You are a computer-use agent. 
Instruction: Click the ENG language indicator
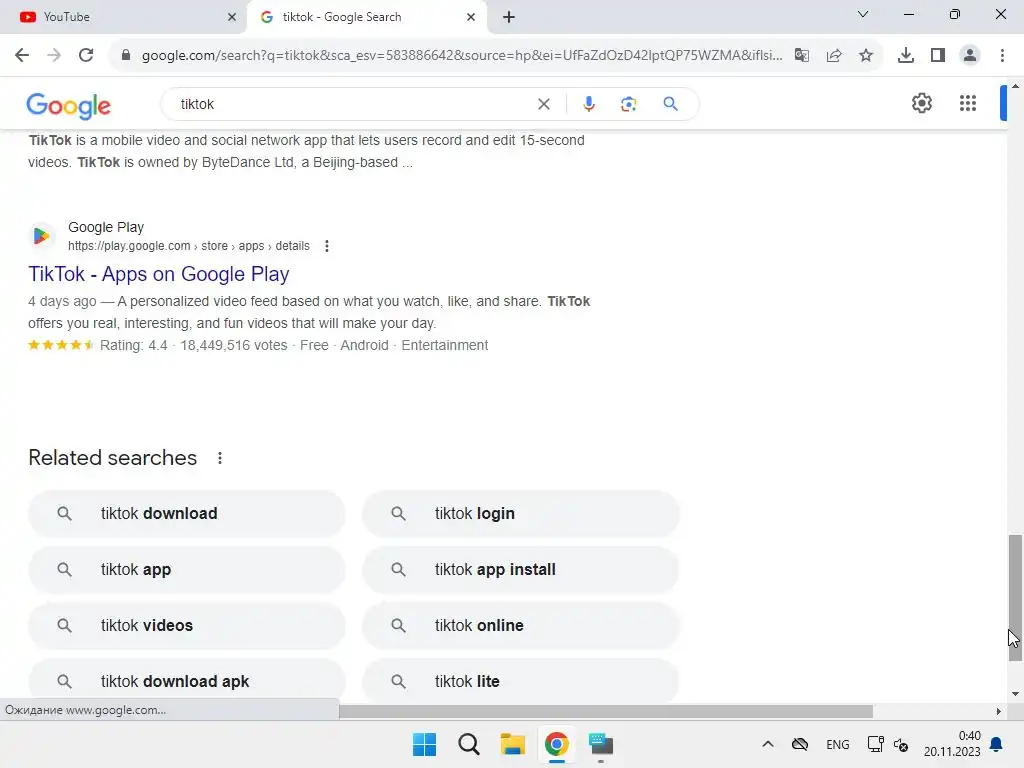pos(838,744)
